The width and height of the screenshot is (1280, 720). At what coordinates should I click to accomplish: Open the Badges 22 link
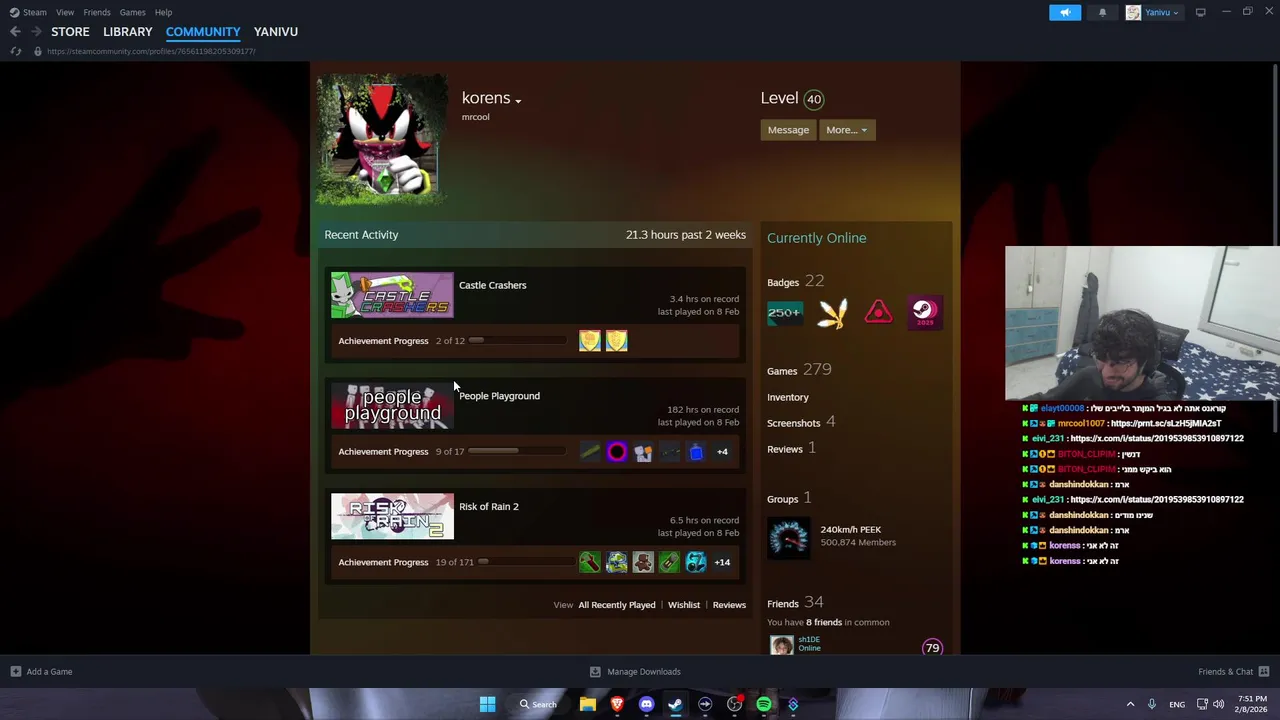(795, 282)
